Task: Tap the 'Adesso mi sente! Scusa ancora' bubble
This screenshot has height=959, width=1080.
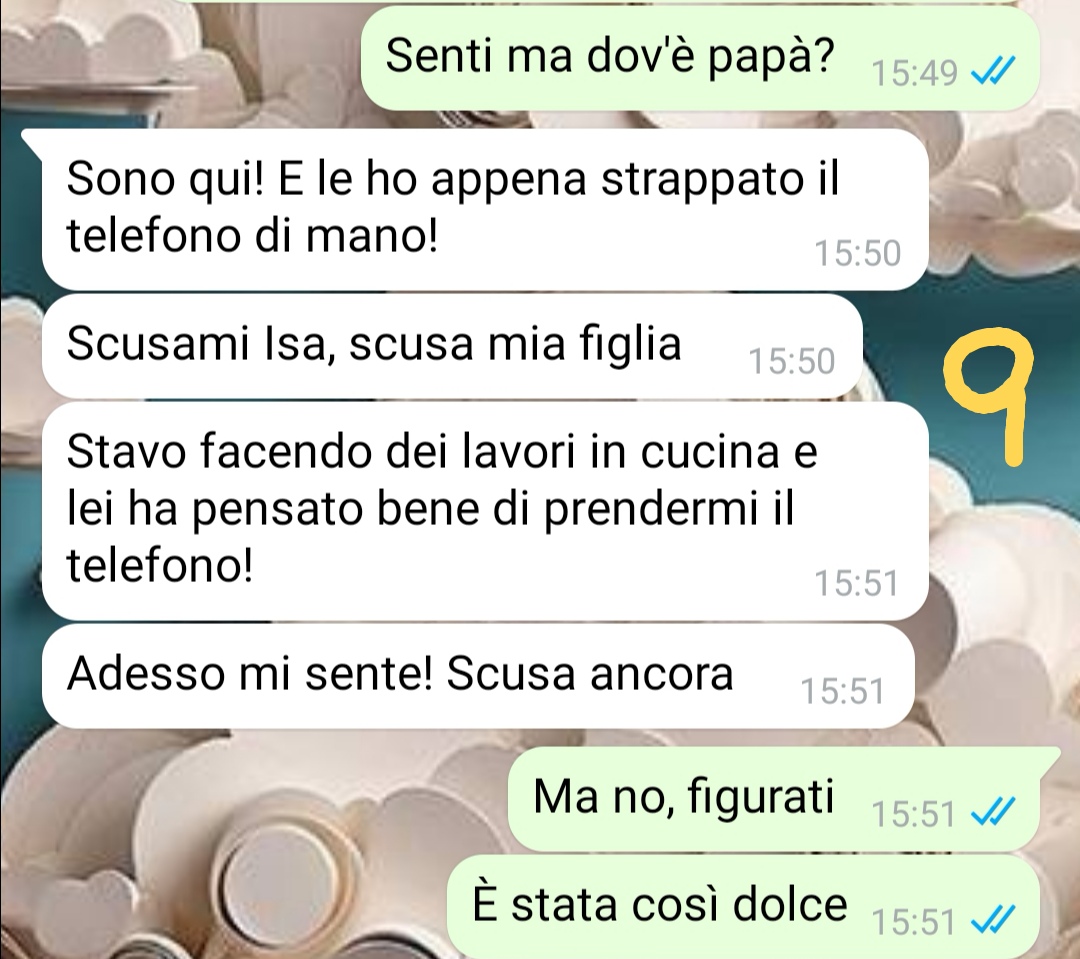Action: click(x=478, y=676)
